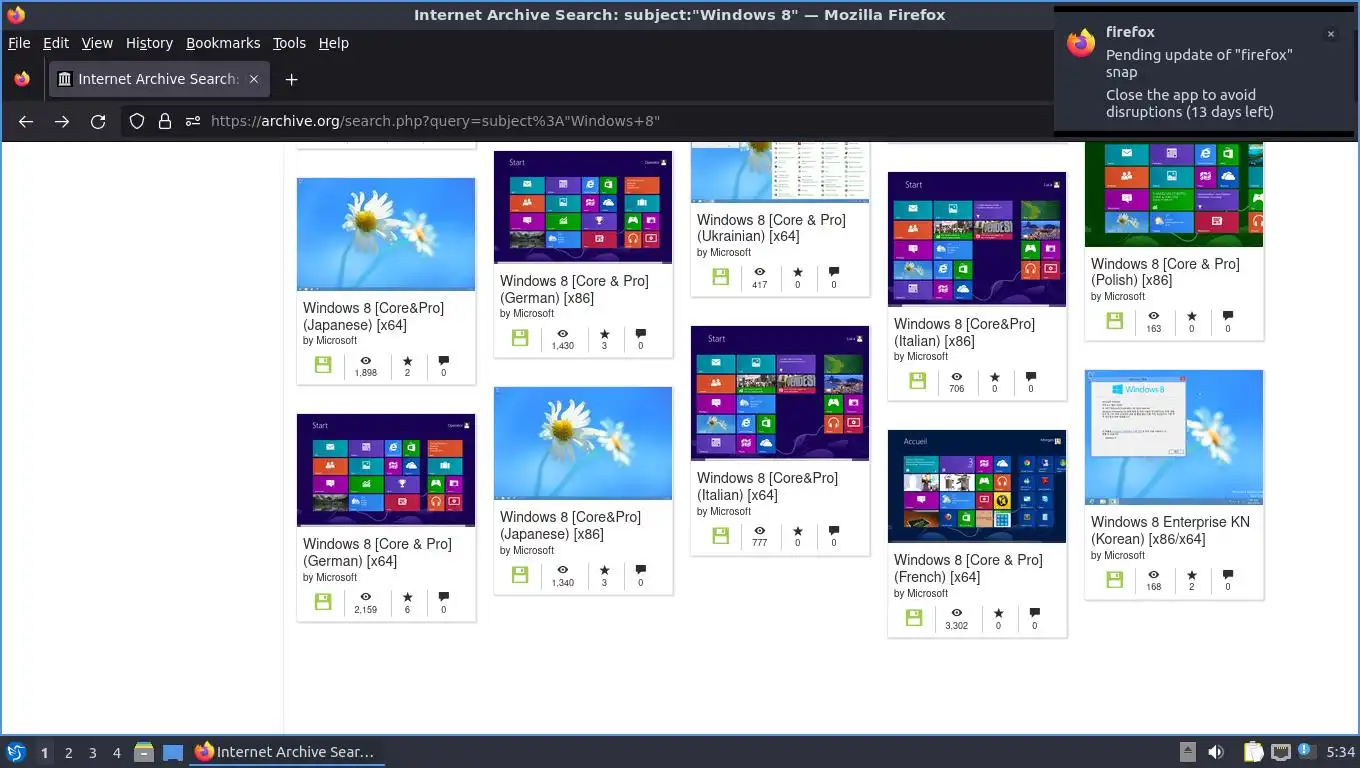Screen dimensions: 1360x768
Task: Close the Internet Archive Search tab
Action: tap(254, 79)
